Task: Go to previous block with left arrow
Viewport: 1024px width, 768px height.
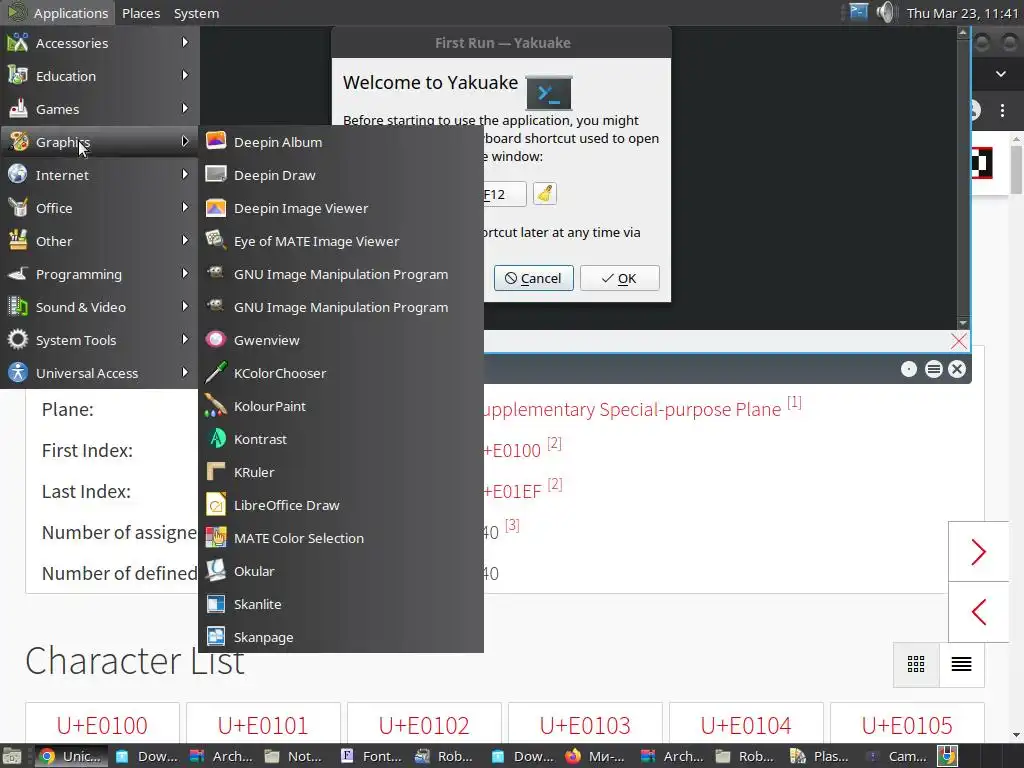Action: (978, 612)
